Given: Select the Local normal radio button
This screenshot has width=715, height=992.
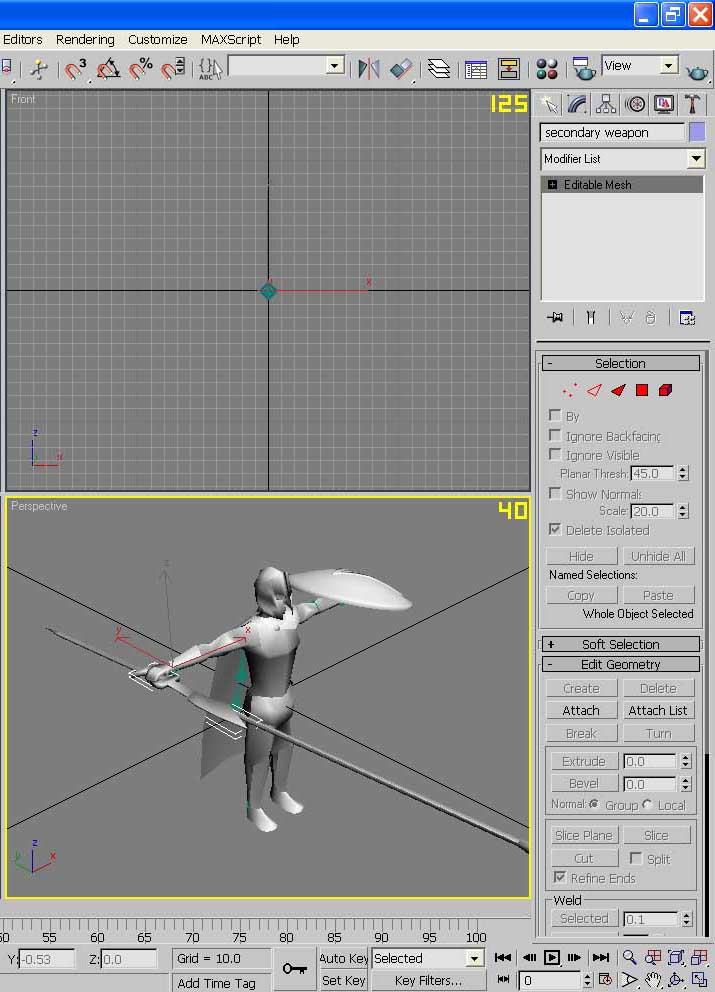Looking at the screenshot, I should 647,804.
